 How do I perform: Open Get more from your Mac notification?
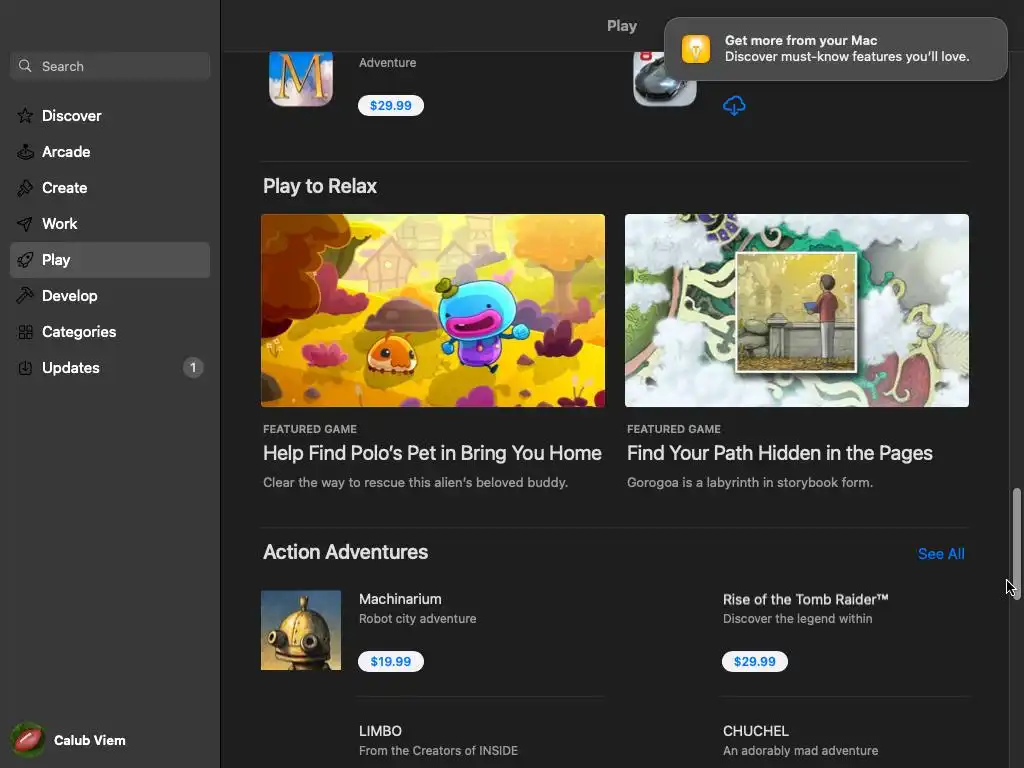[835, 49]
